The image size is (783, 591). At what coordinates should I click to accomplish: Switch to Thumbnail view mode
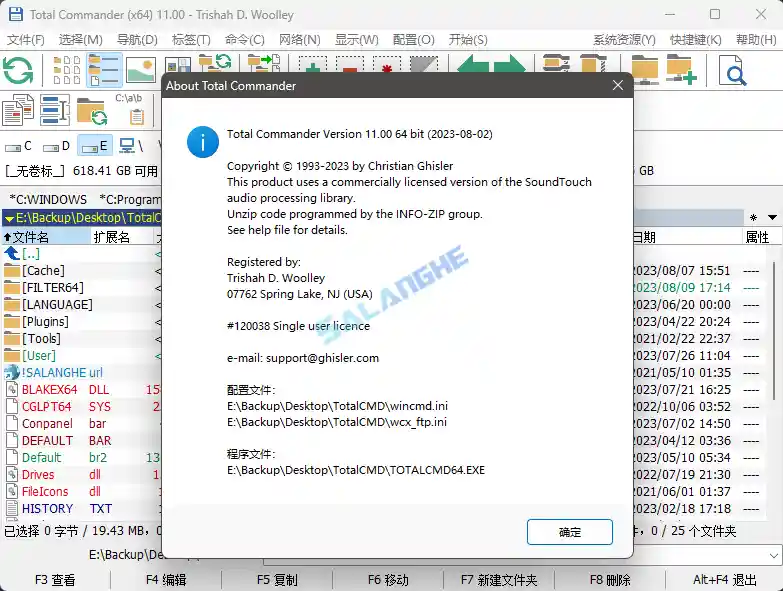[141, 70]
